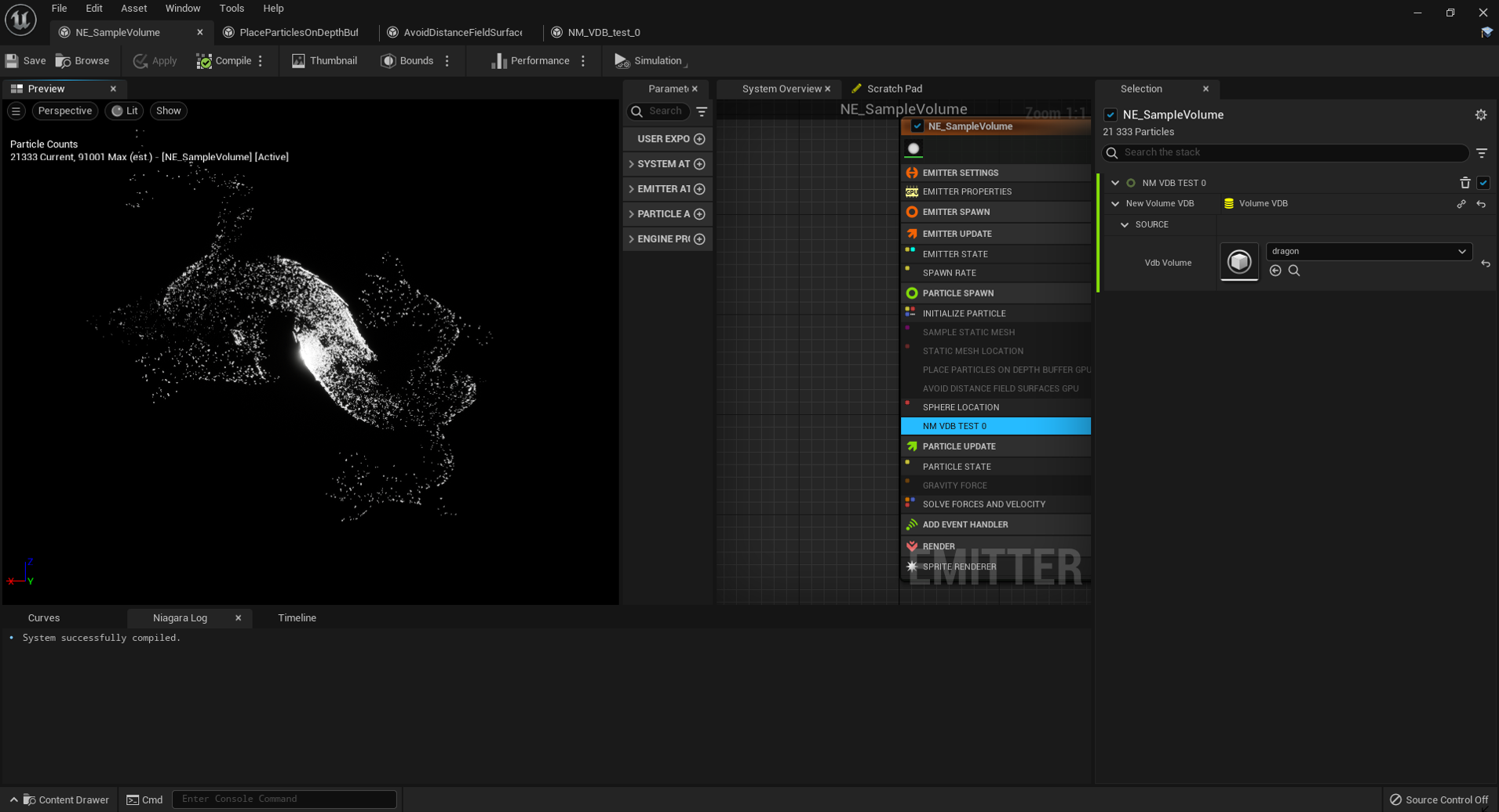
Task: Click the console command input field
Action: point(283,799)
